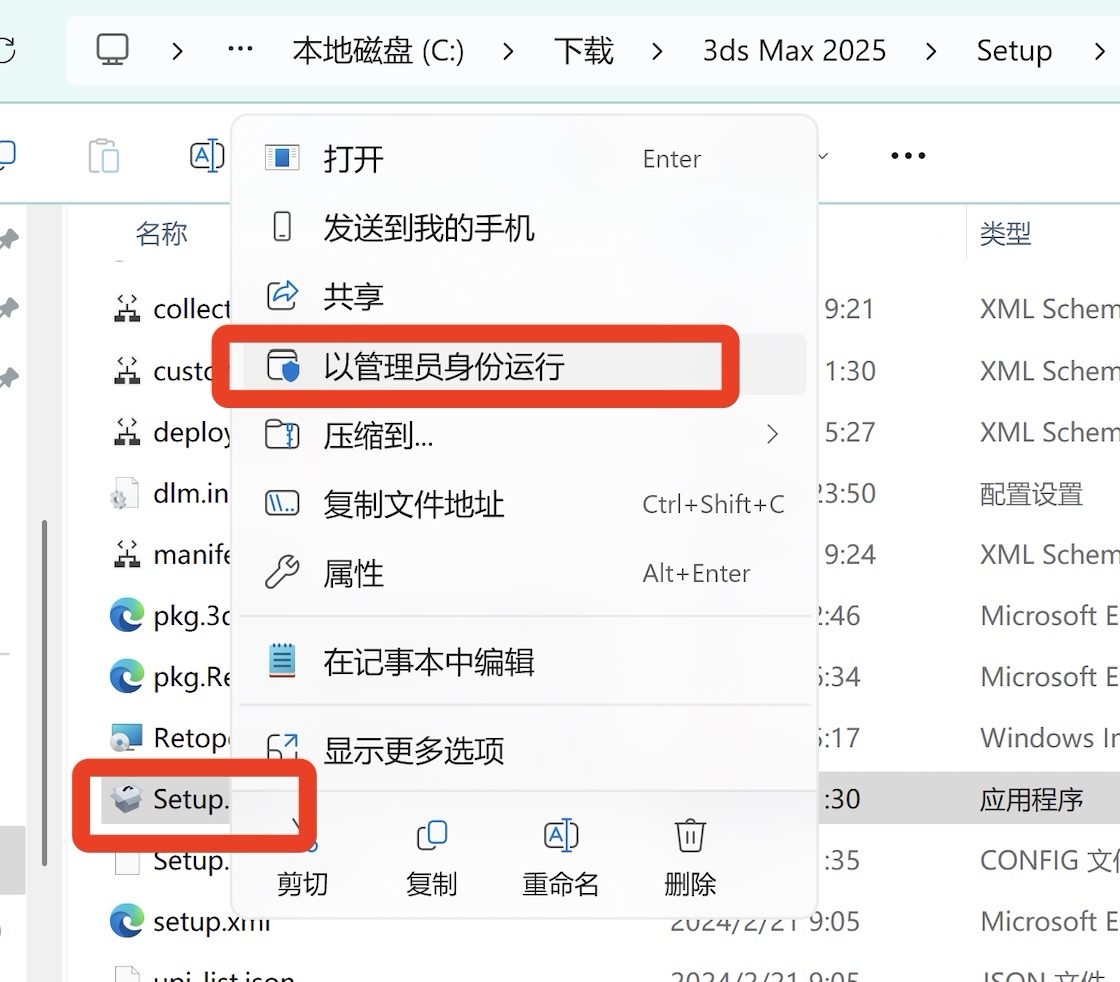Screen dimensions: 1120x982
Task: Click the 重命名 (rename) icon in context menu
Action: (x=560, y=834)
